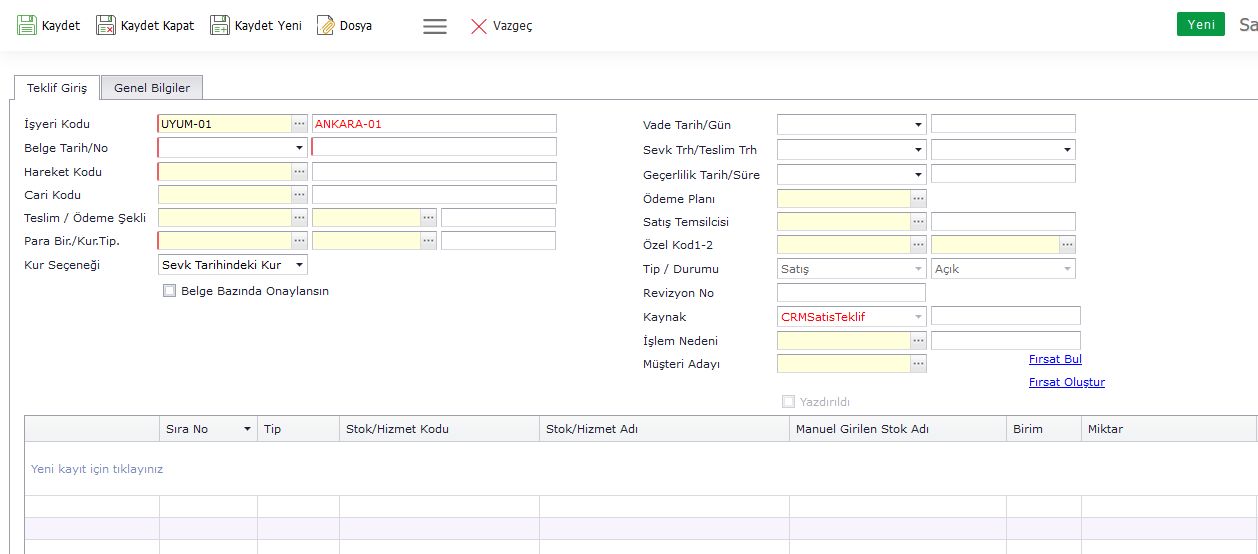Viewport: 1258px width, 554px height.
Task: Click the Kaydet Kapat toolbar icon
Action: tap(106, 26)
